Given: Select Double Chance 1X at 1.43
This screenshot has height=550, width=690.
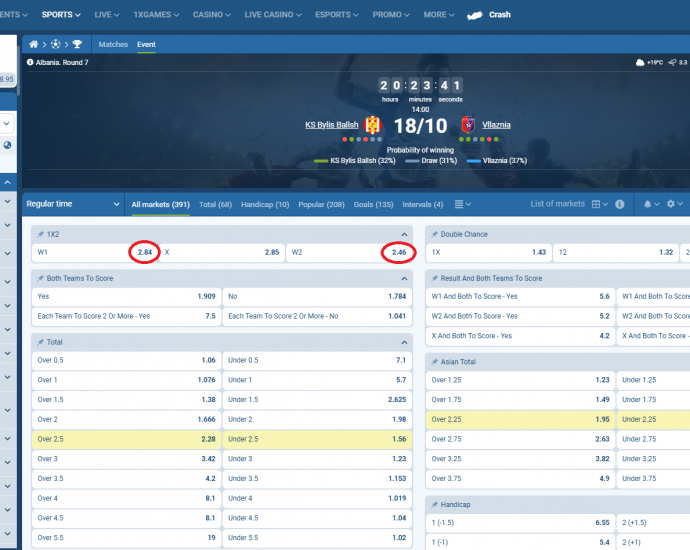Looking at the screenshot, I should click(x=488, y=253).
